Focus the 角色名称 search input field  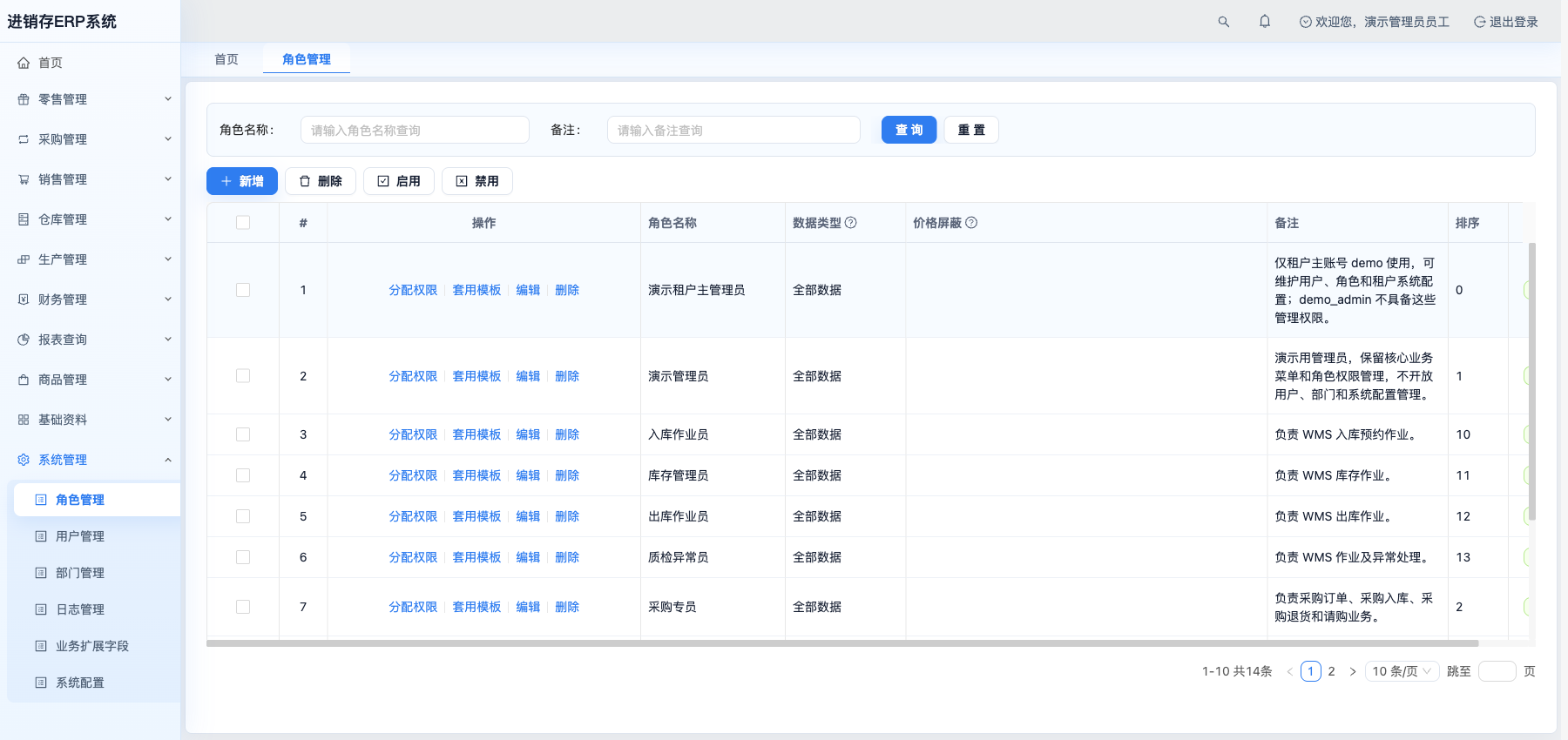415,130
